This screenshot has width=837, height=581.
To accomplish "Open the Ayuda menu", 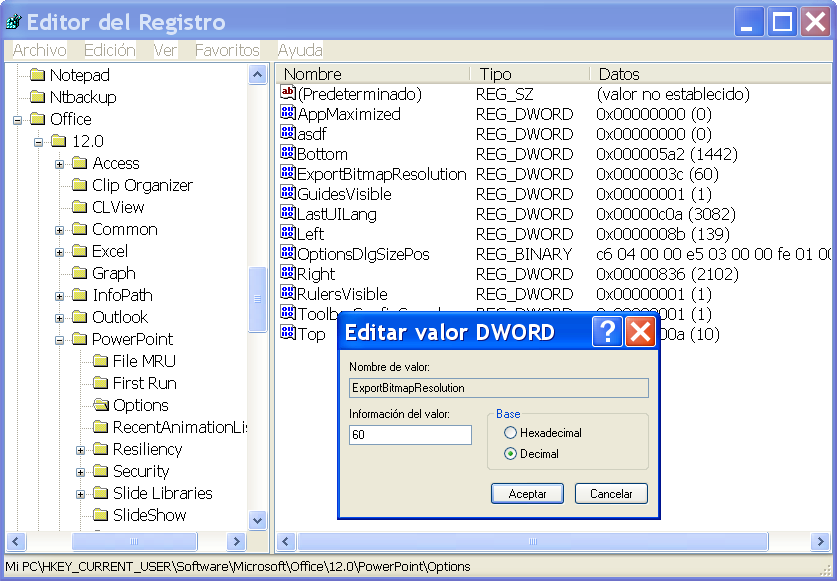I will pos(300,50).
